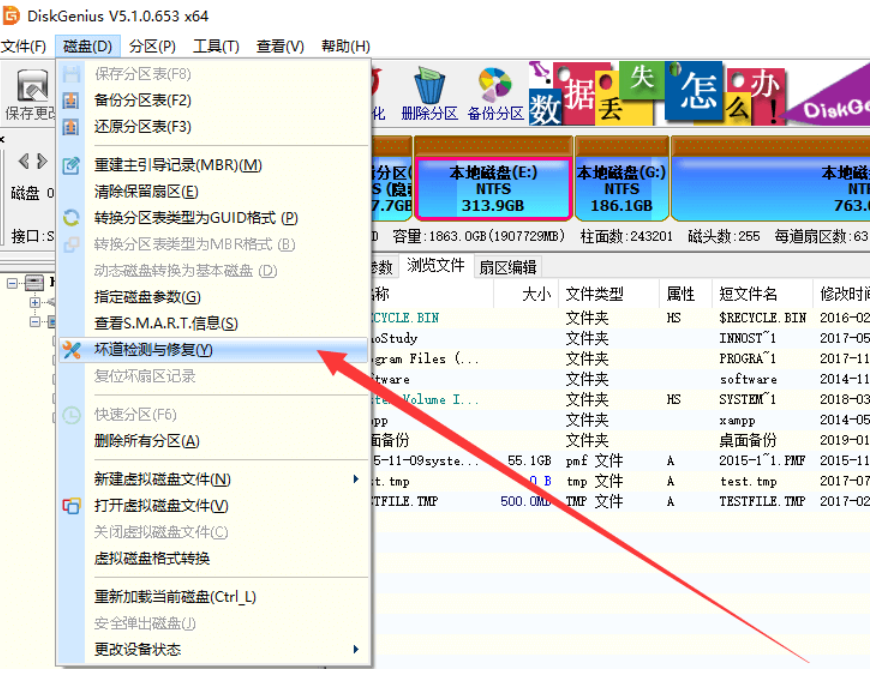Click the rebuild MBR menu icon
The image size is (870, 678).
point(71,165)
